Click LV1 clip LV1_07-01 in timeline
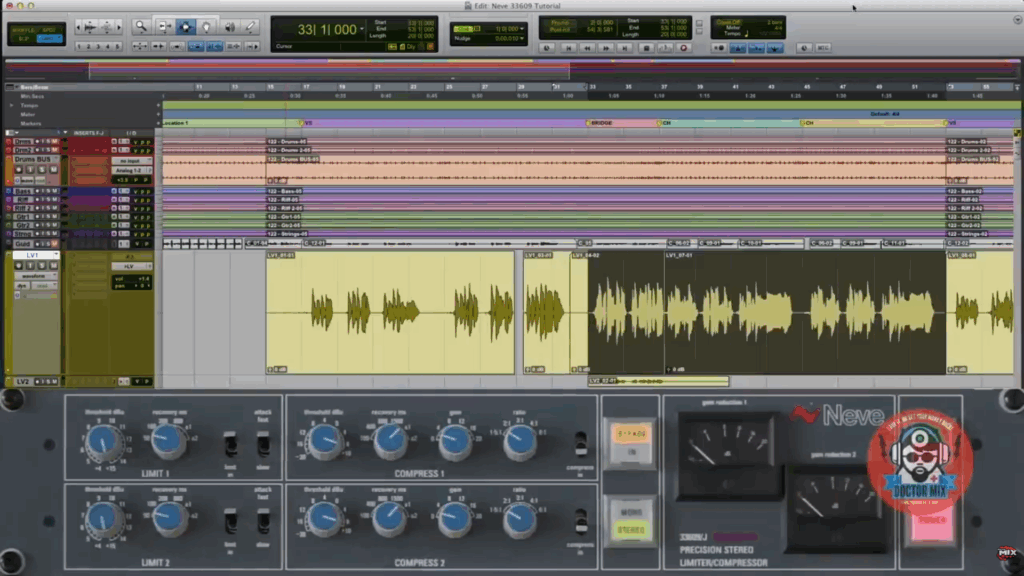The height and width of the screenshot is (576, 1024). tap(805, 312)
